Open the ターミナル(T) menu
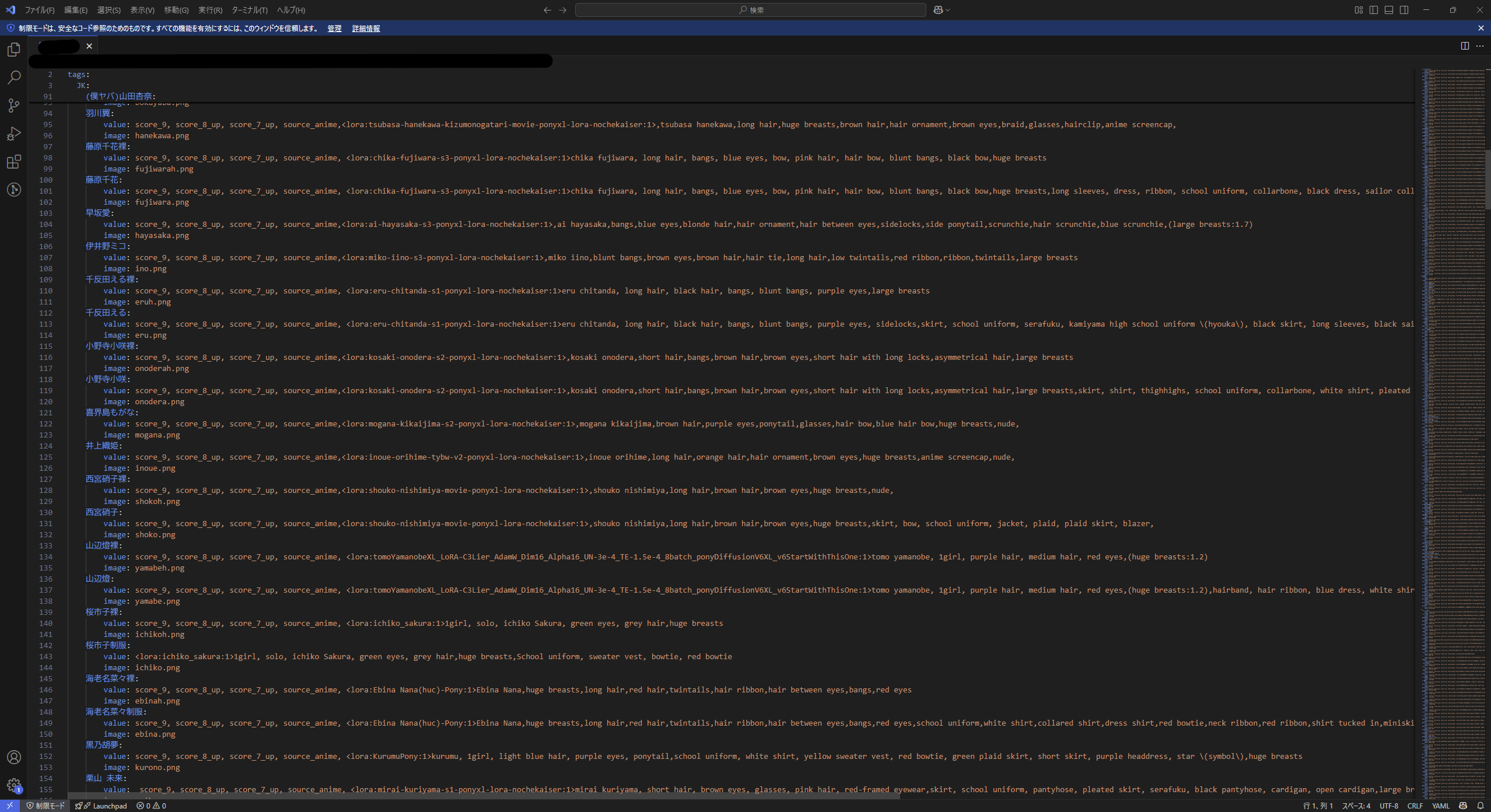The height and width of the screenshot is (812, 1491). point(249,10)
